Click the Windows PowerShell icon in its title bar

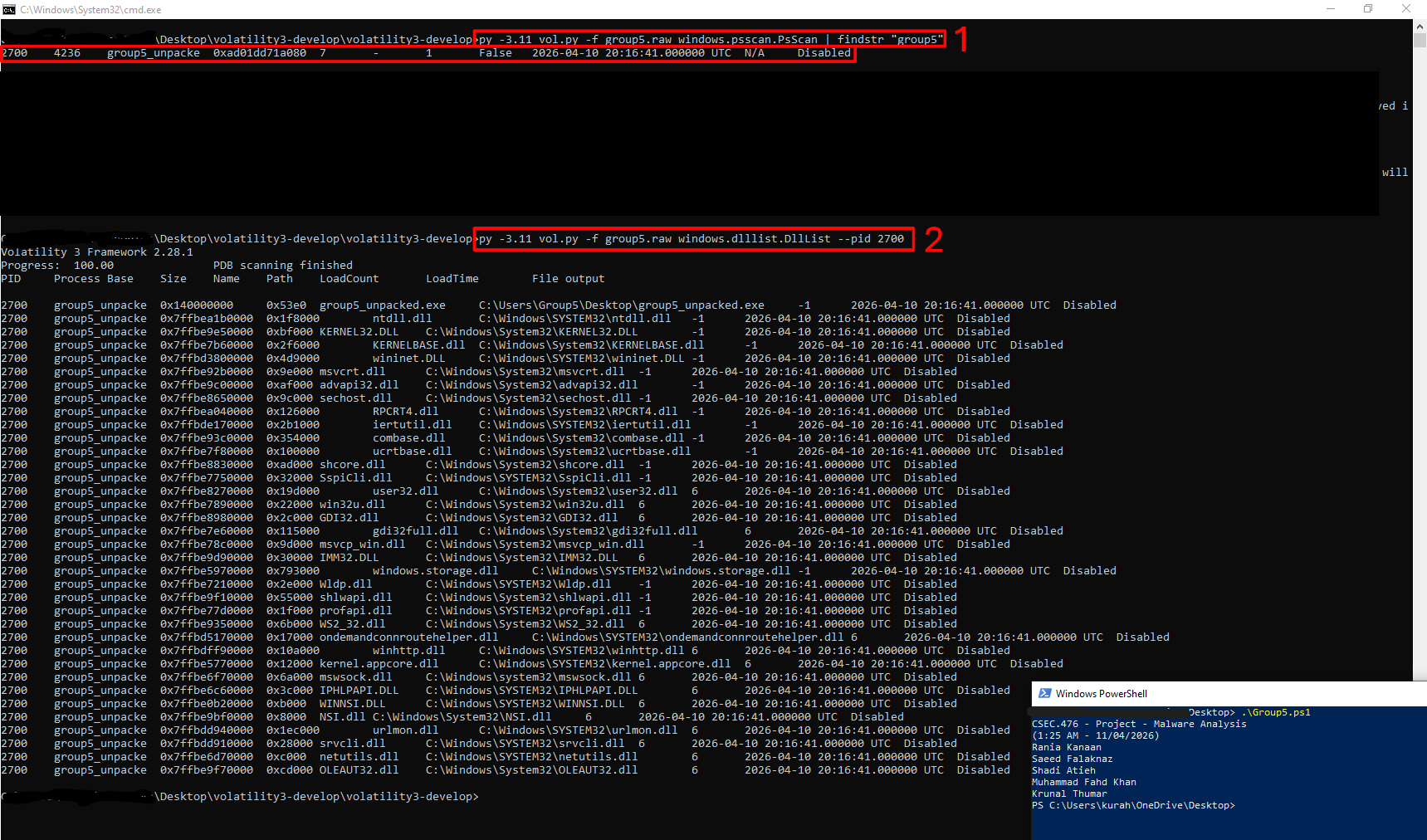coord(1046,694)
